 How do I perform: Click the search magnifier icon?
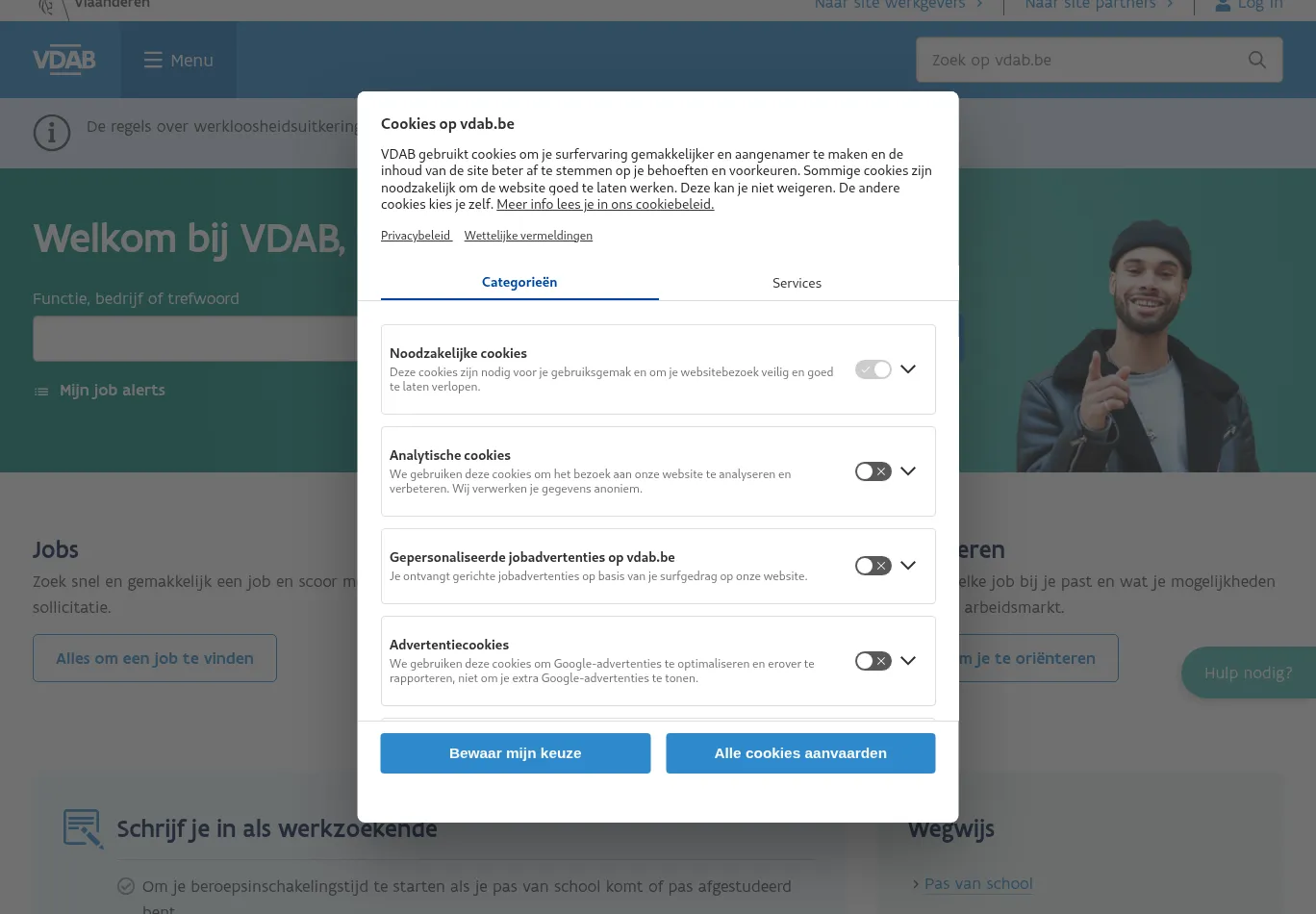point(1257,60)
